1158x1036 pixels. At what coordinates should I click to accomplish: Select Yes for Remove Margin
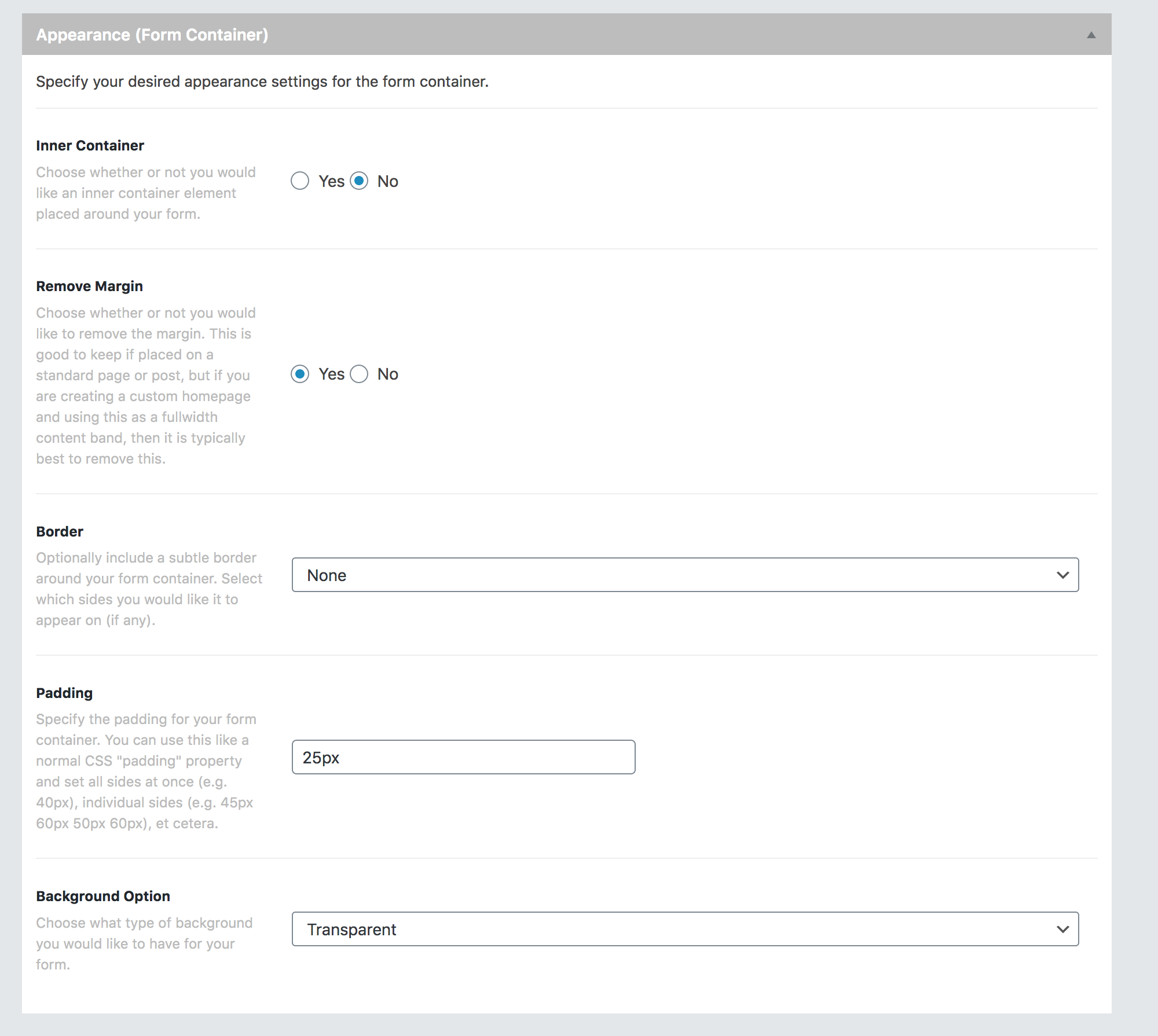(300, 374)
